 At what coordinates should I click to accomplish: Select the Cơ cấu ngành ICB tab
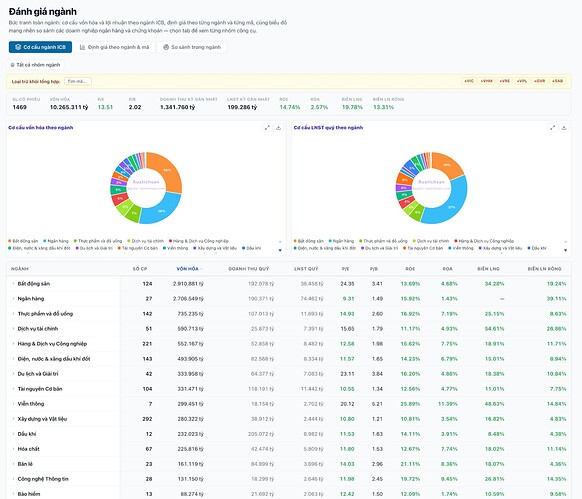pyautogui.click(x=40, y=47)
